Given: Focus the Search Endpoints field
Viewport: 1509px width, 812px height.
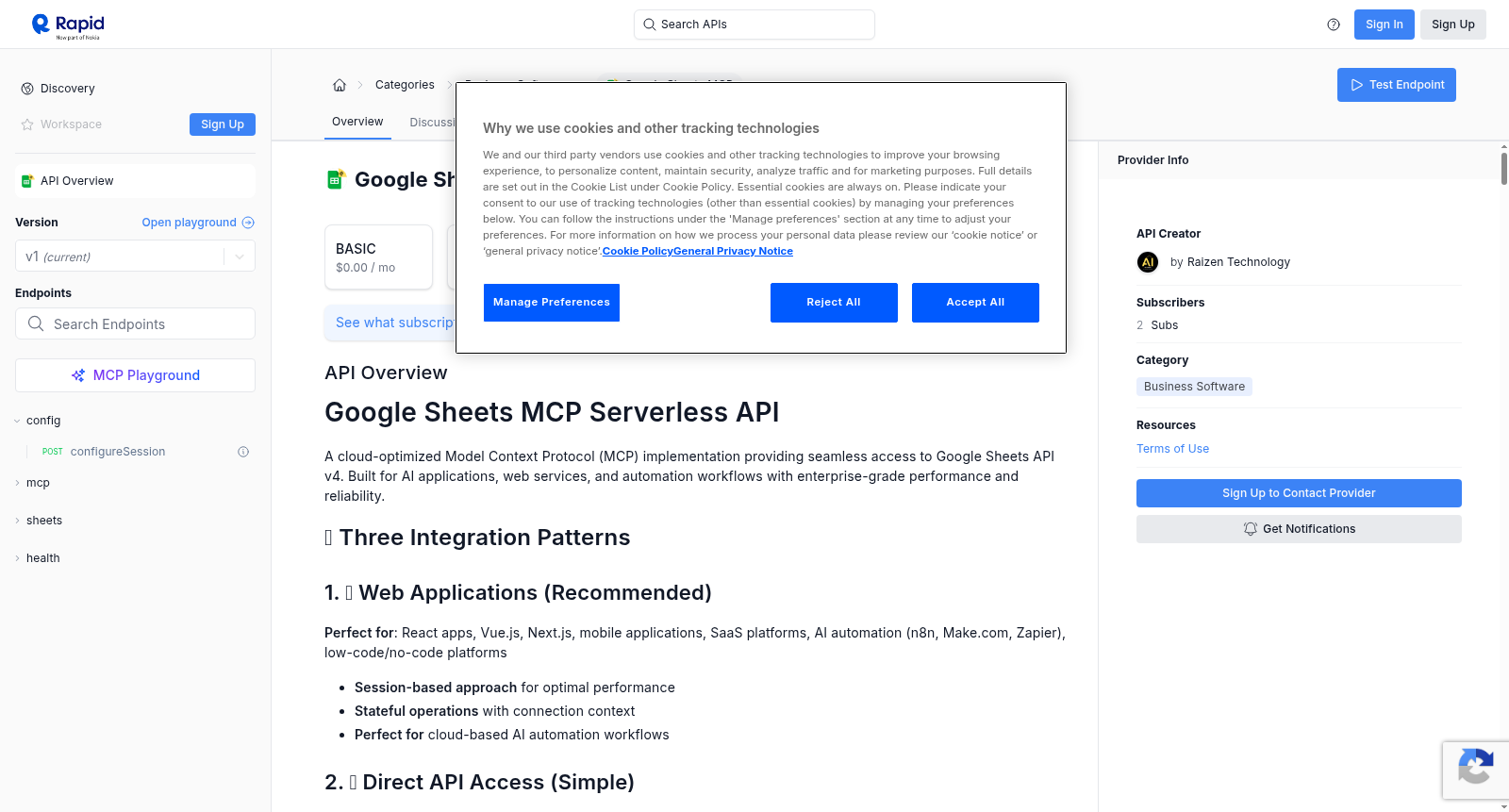Looking at the screenshot, I should point(135,323).
